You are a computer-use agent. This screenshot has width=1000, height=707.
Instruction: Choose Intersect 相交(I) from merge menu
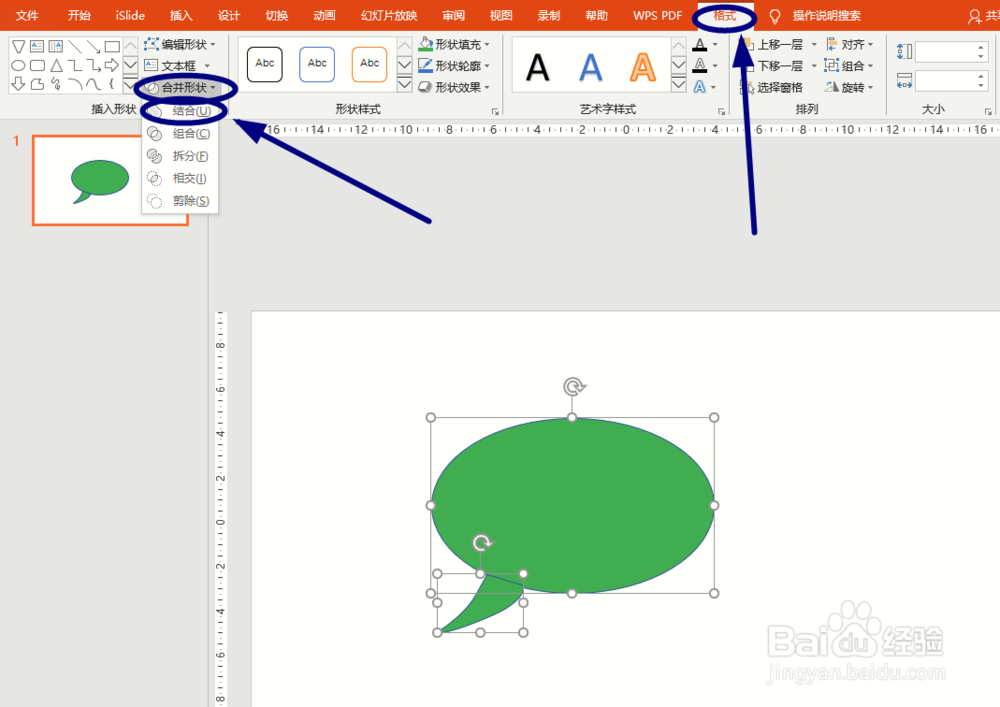point(180,179)
